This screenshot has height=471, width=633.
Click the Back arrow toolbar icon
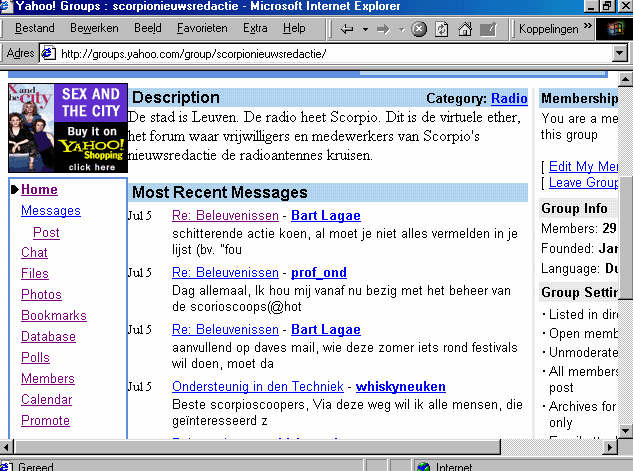click(x=347, y=29)
